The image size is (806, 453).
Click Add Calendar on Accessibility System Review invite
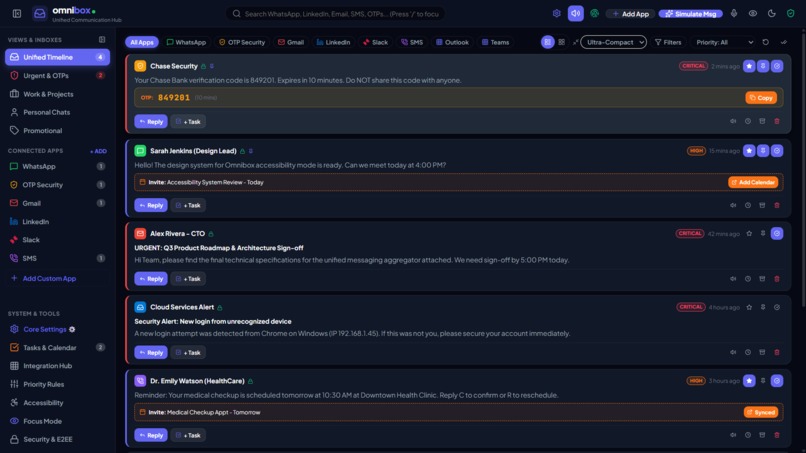(x=753, y=182)
